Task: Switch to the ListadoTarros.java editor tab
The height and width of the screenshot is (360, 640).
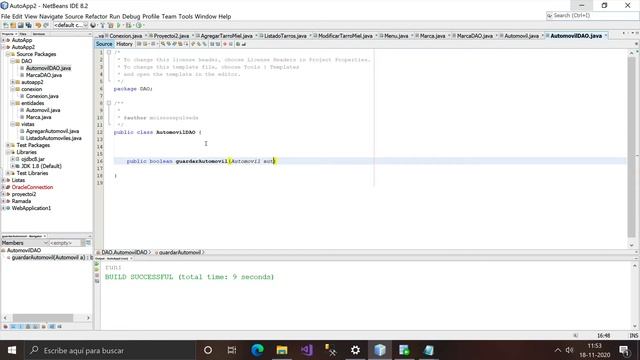Action: pos(285,36)
